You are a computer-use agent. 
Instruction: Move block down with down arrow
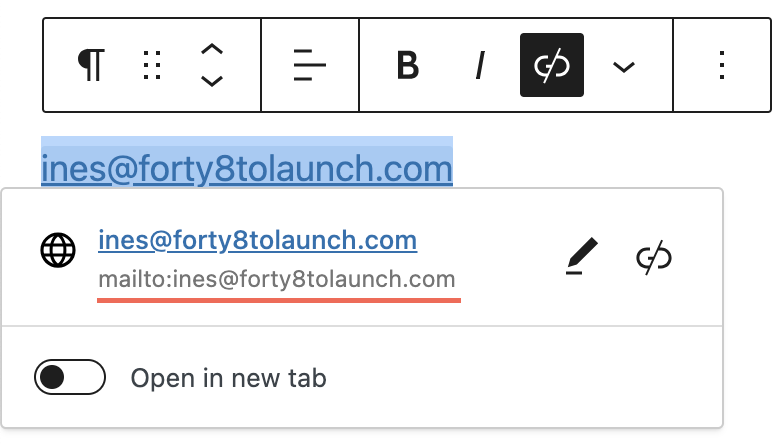tap(211, 81)
